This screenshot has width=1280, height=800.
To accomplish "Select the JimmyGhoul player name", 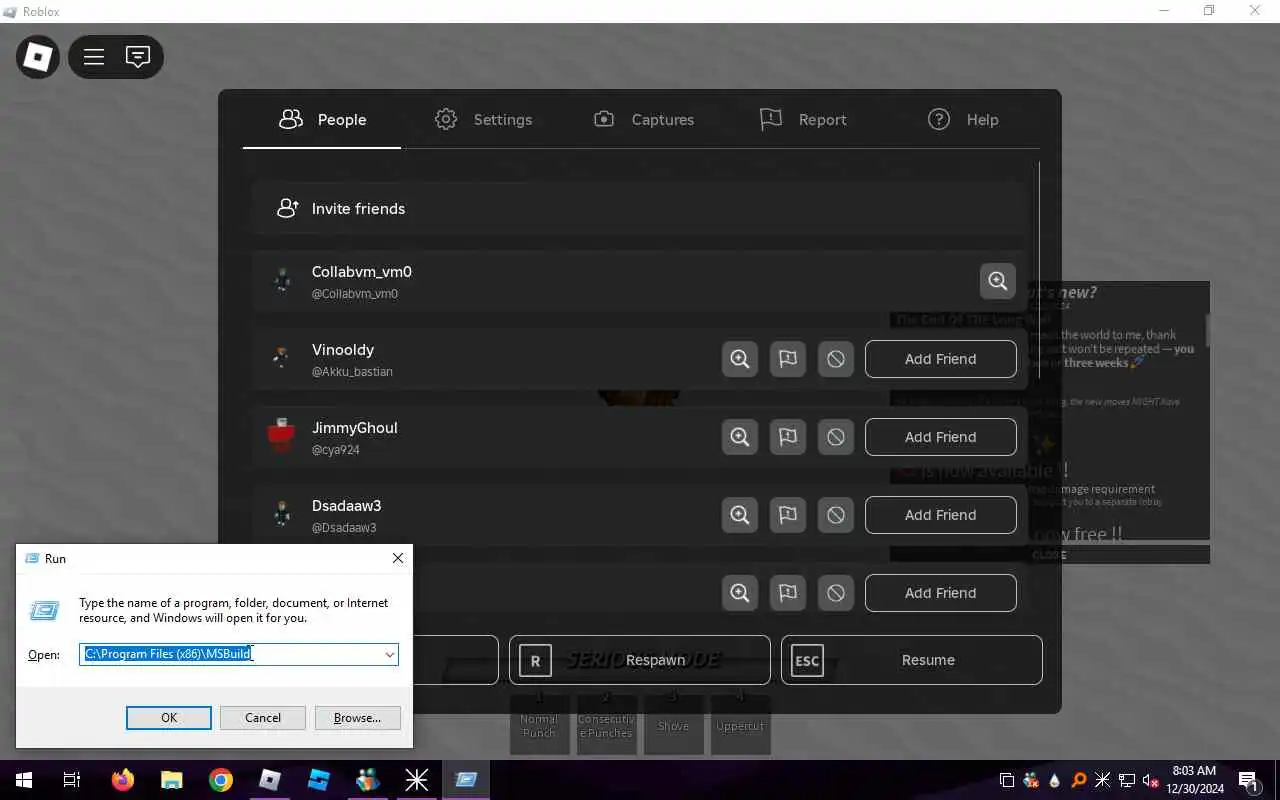I will pos(355,428).
